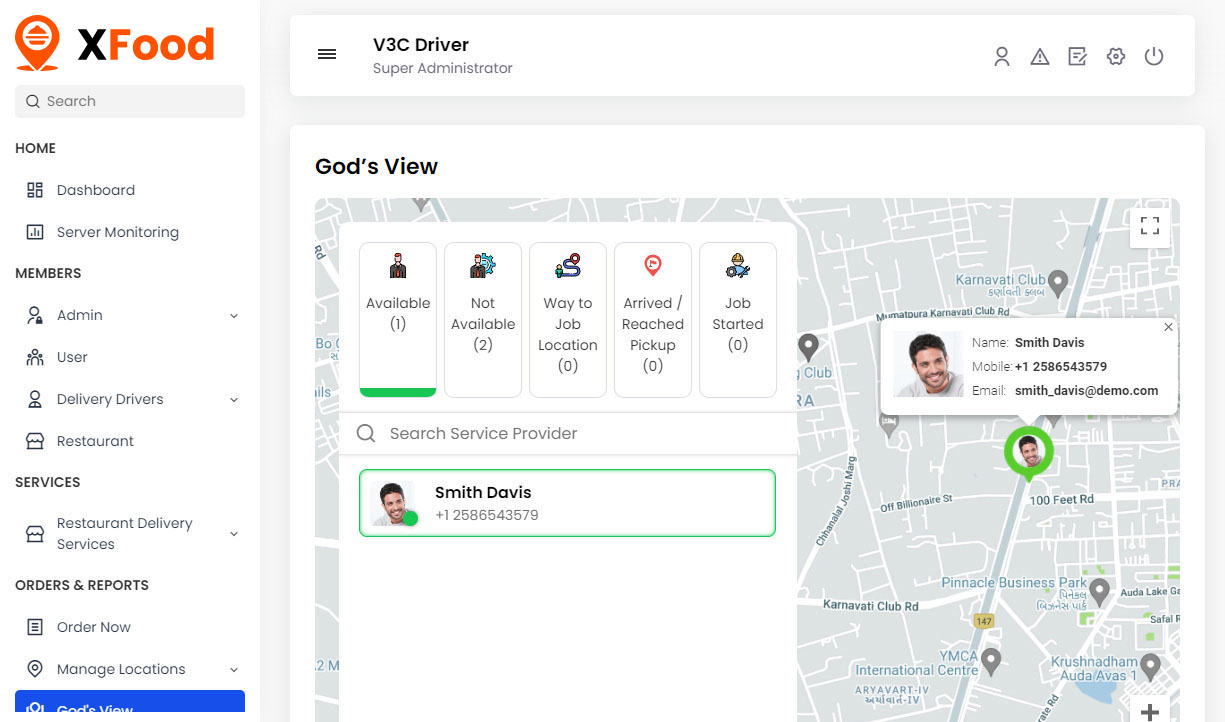Select the Available drivers filter
The height and width of the screenshot is (722, 1225).
click(x=398, y=318)
